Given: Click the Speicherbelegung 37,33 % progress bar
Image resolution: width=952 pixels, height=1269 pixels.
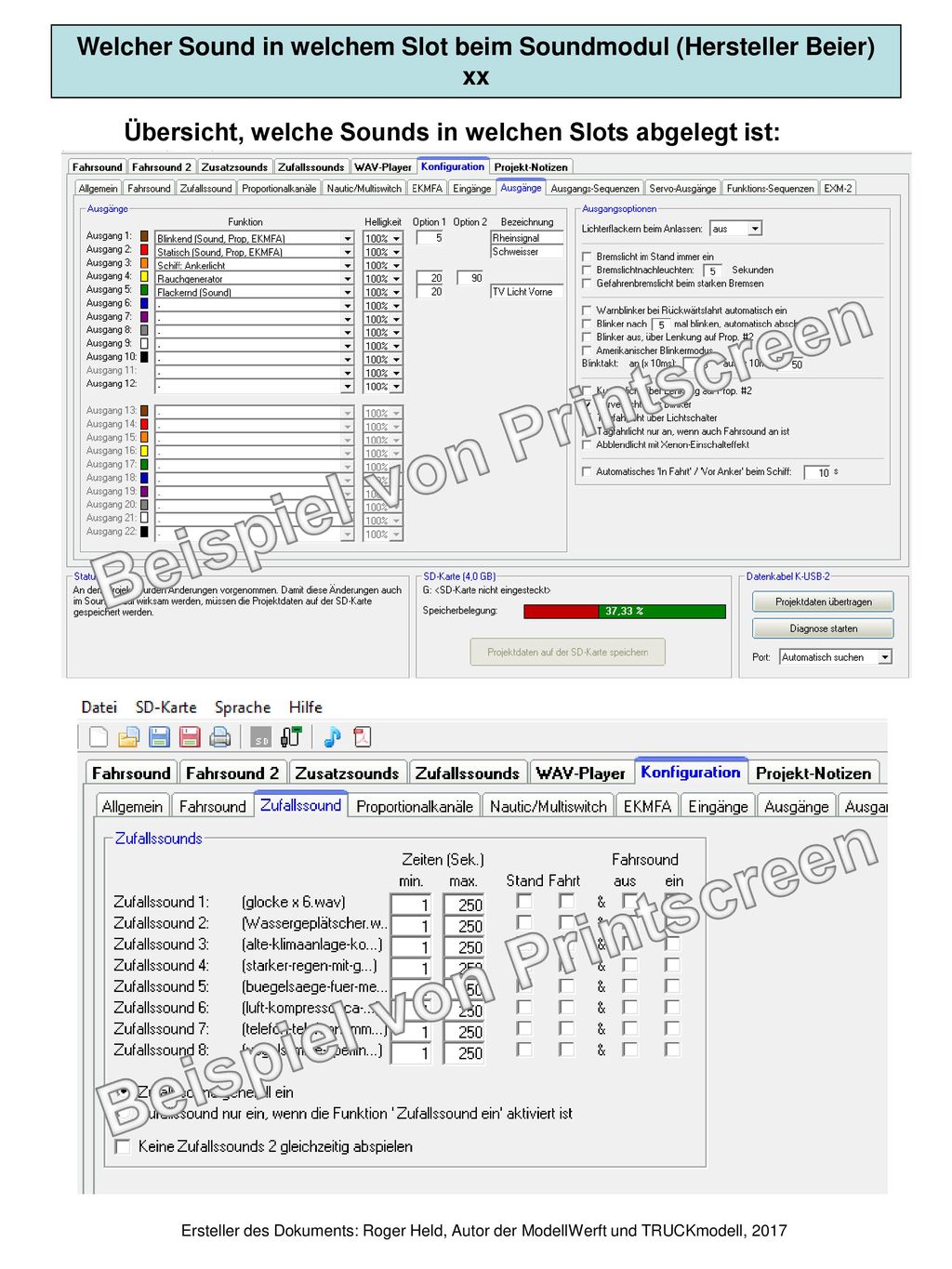Looking at the screenshot, I should [x=625, y=611].
